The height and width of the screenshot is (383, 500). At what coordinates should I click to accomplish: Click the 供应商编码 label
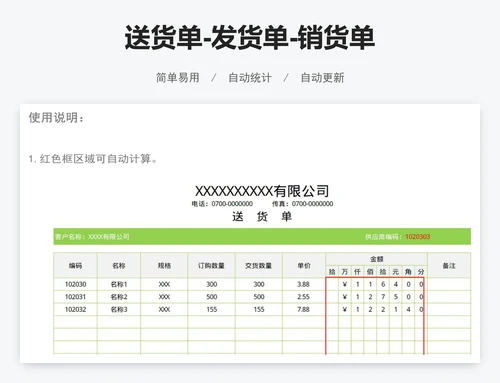384,237
